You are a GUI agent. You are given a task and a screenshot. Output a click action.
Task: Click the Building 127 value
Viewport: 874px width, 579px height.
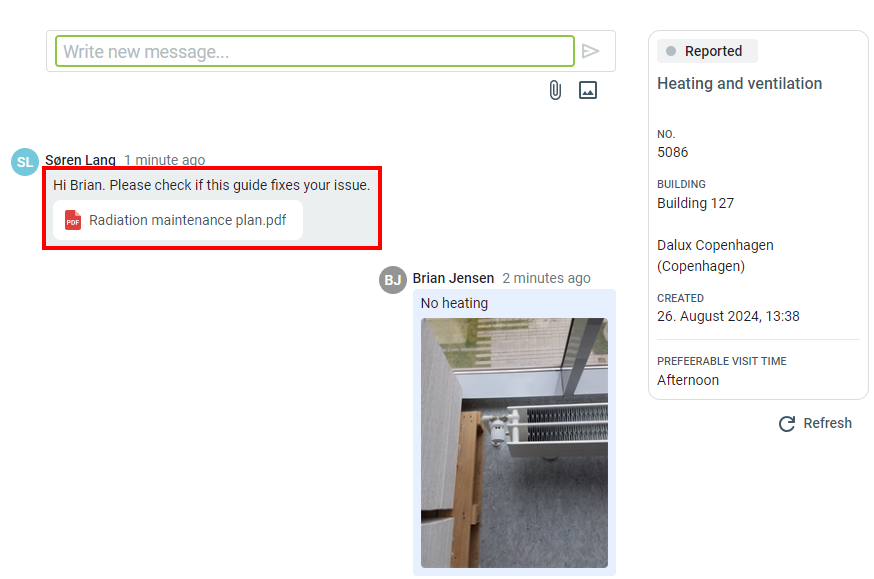pyautogui.click(x=695, y=203)
